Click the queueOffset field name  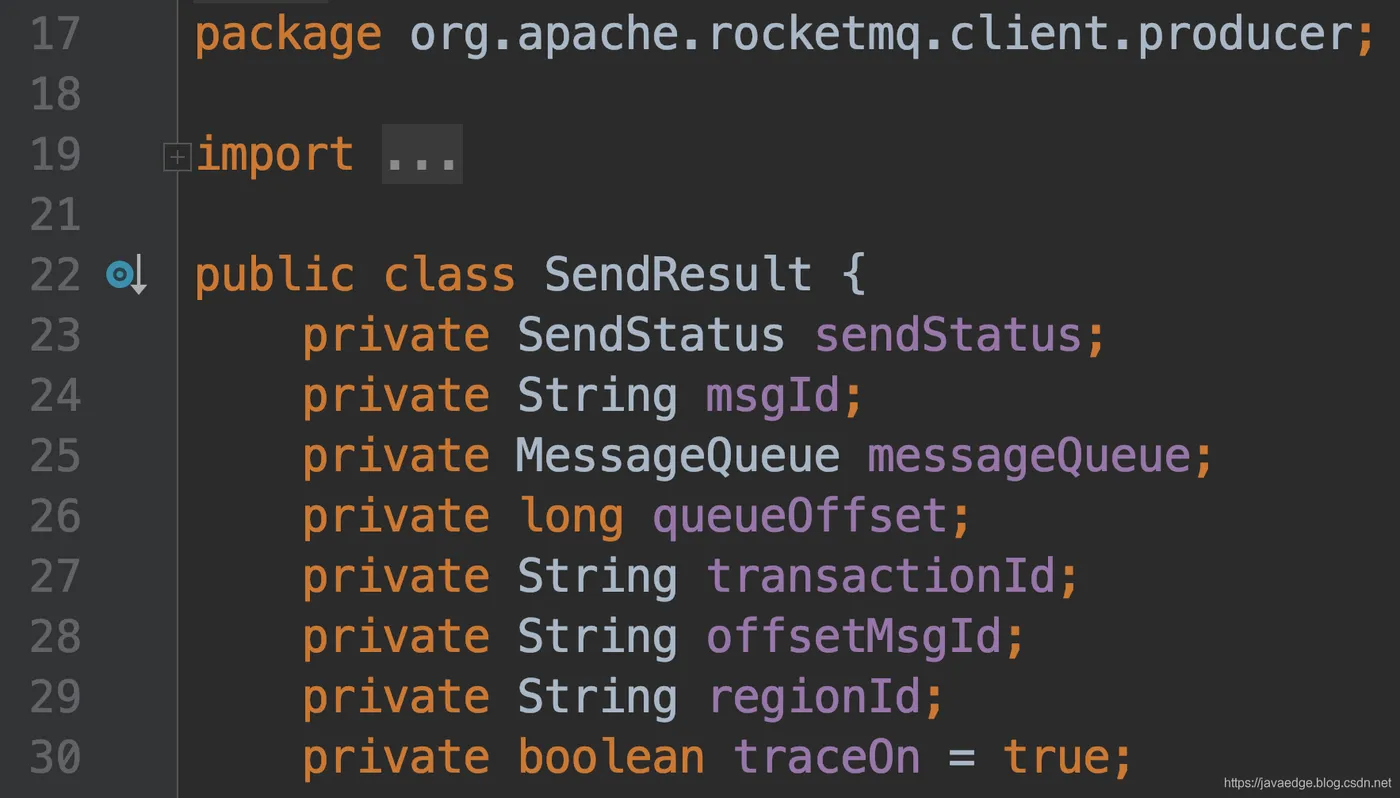coord(799,517)
